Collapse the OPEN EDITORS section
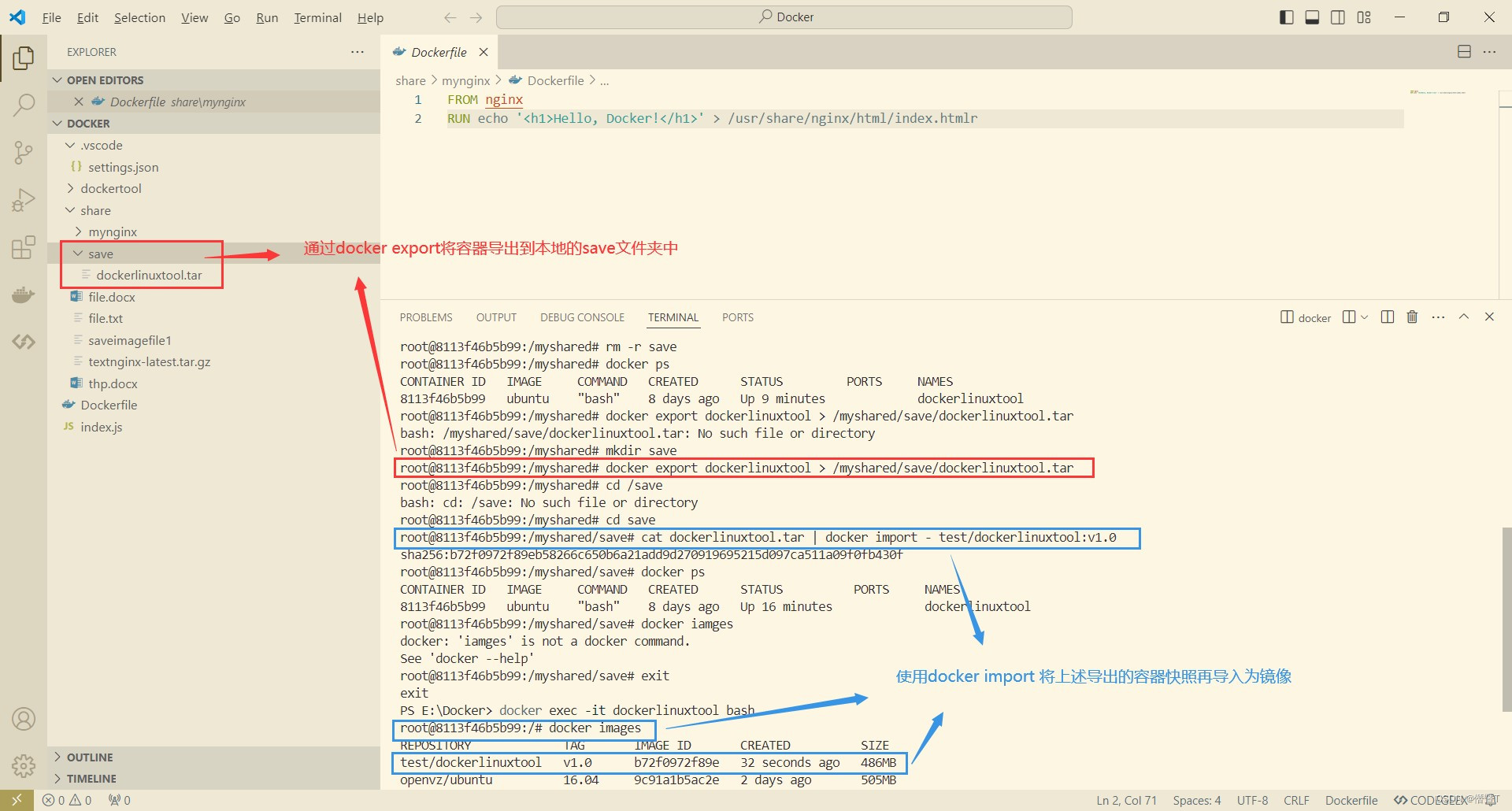The image size is (1512, 811). [x=213, y=80]
